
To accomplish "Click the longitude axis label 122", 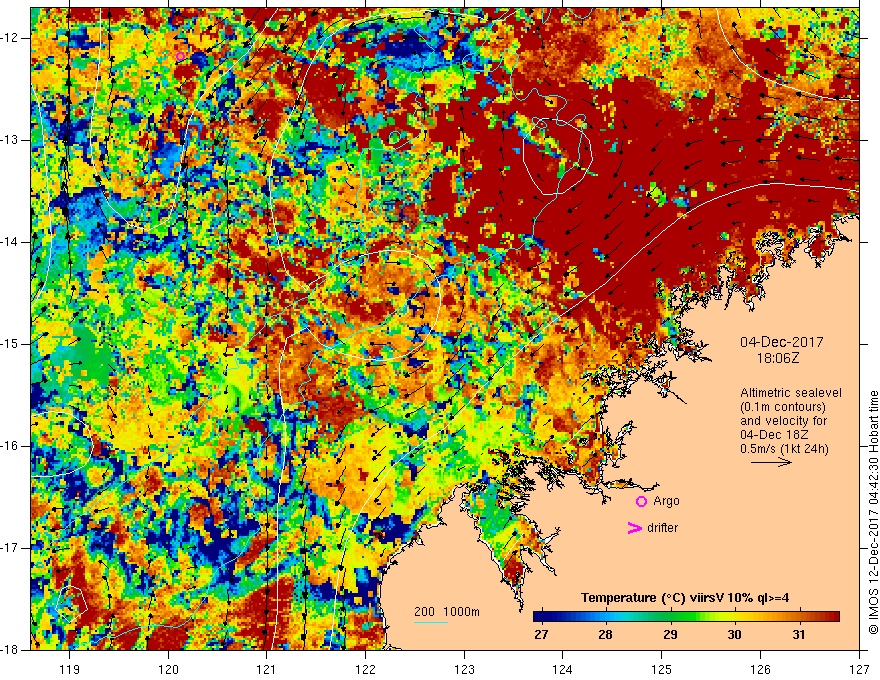I will click(x=366, y=669).
